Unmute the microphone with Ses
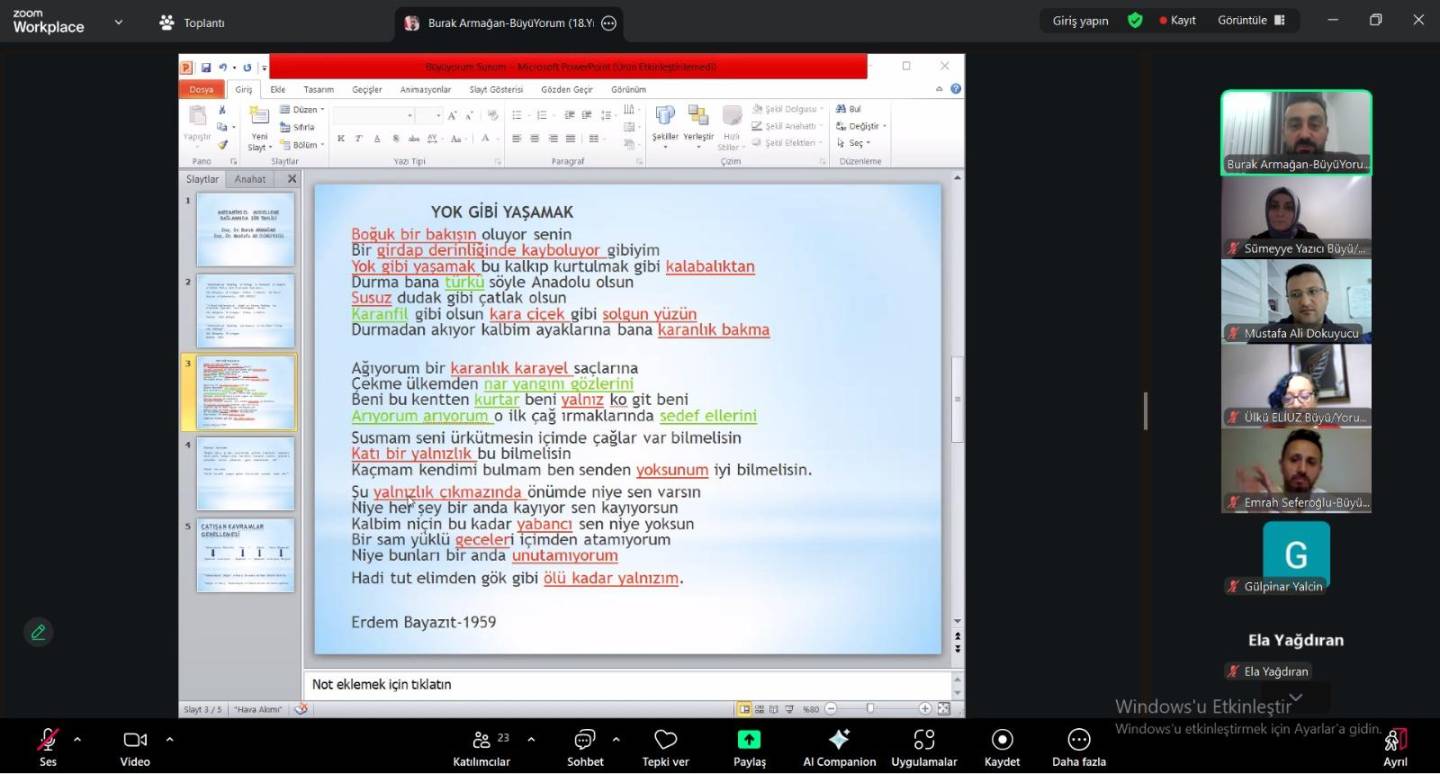 click(x=47, y=745)
